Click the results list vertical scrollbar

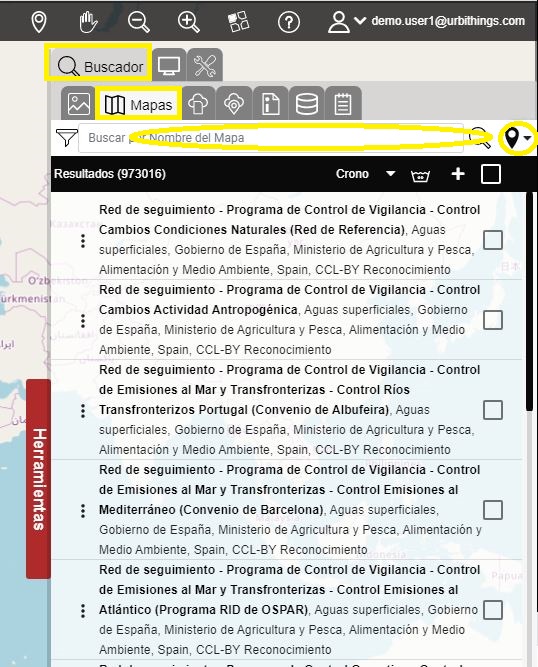529,302
